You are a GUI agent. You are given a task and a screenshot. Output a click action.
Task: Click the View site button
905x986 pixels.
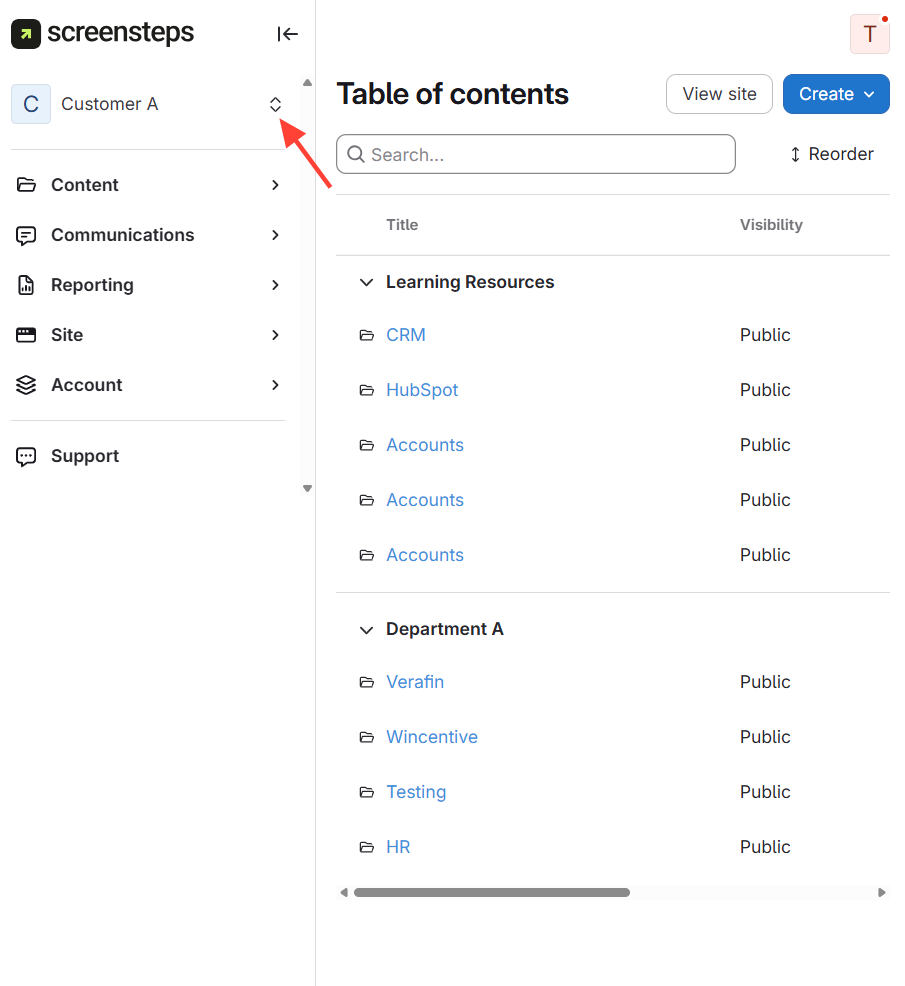(x=719, y=94)
